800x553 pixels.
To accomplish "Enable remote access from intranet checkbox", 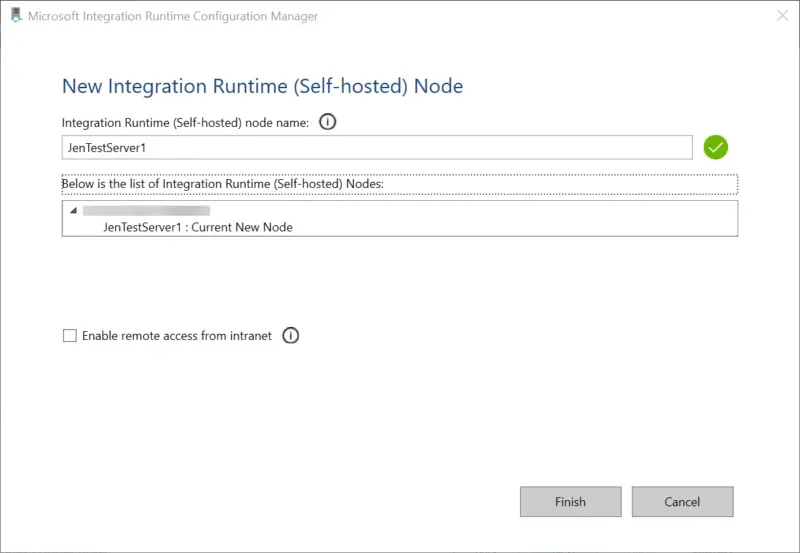I will pyautogui.click(x=70, y=336).
